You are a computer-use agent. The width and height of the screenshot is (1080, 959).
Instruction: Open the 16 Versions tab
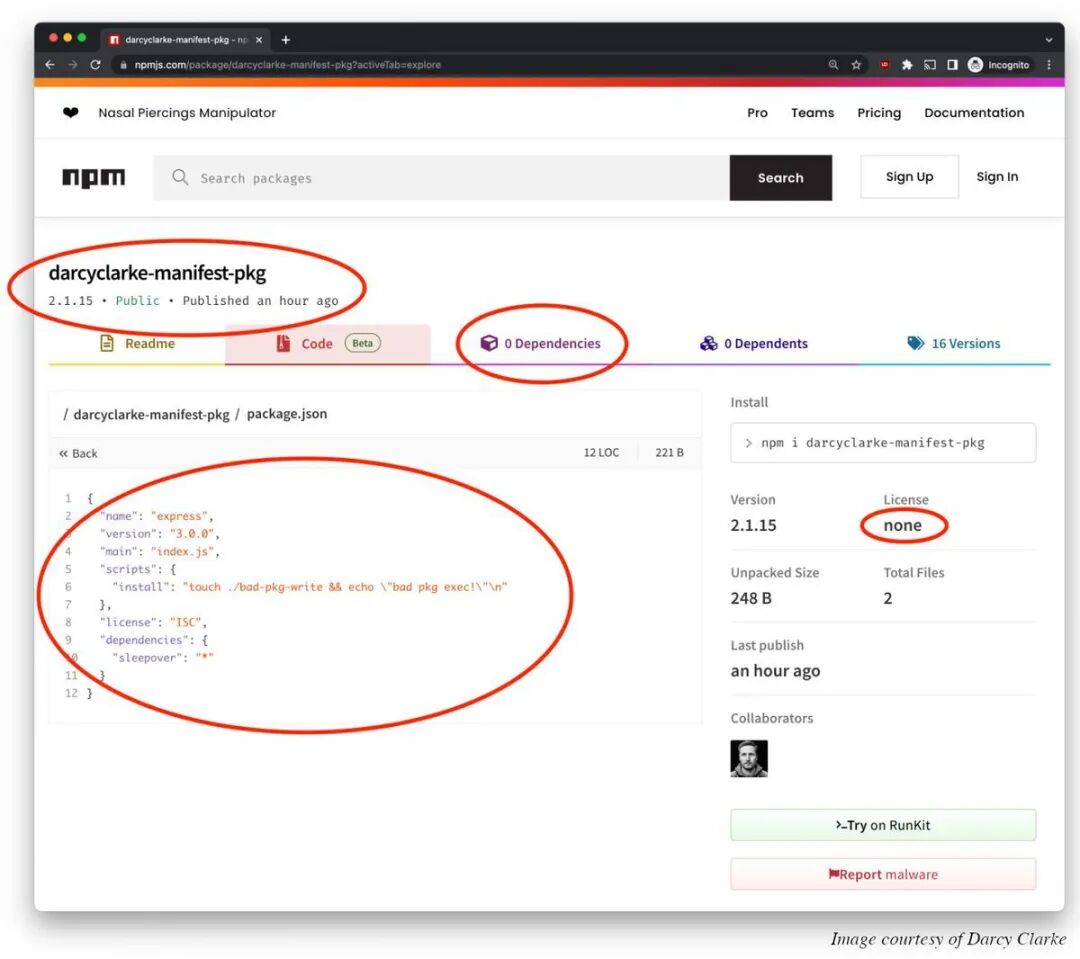[x=954, y=343]
